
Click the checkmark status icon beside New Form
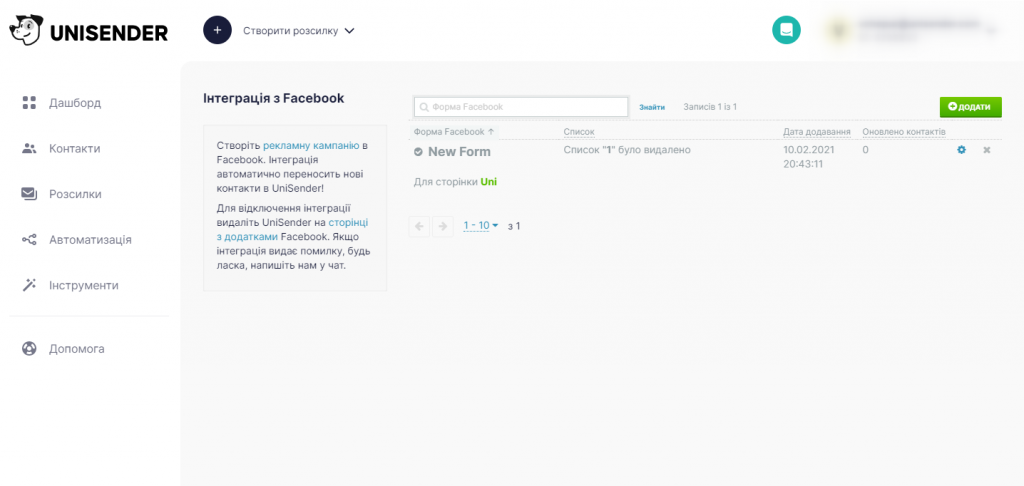click(419, 152)
